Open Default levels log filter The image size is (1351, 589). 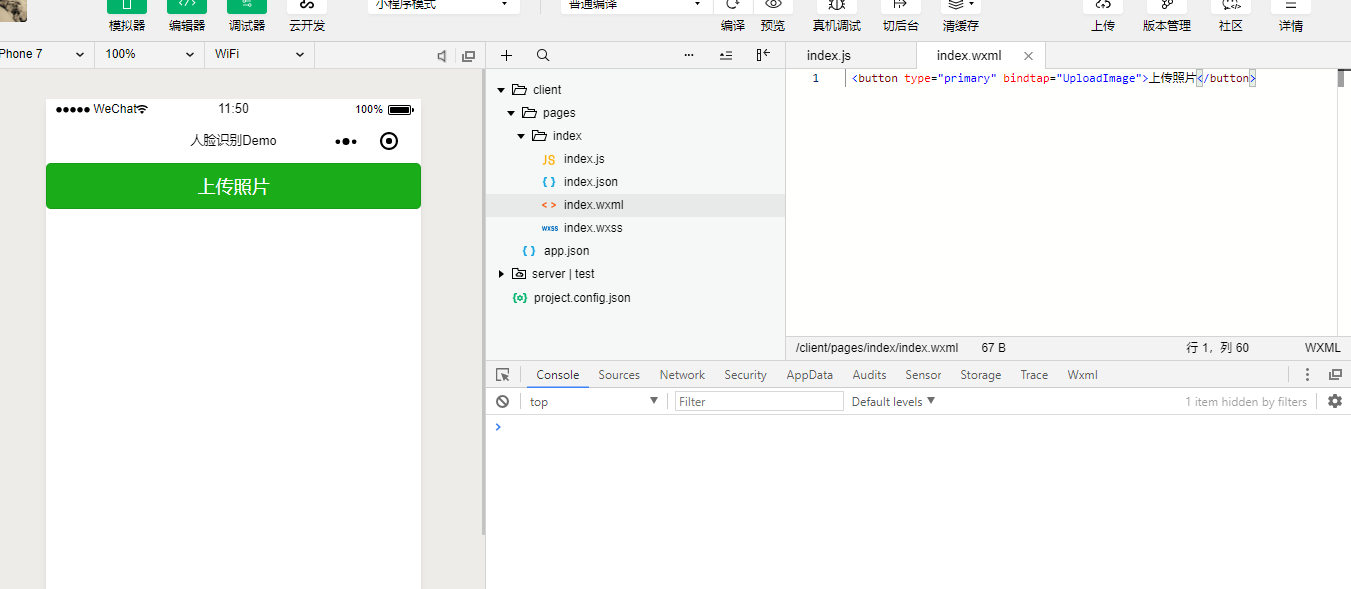point(893,401)
